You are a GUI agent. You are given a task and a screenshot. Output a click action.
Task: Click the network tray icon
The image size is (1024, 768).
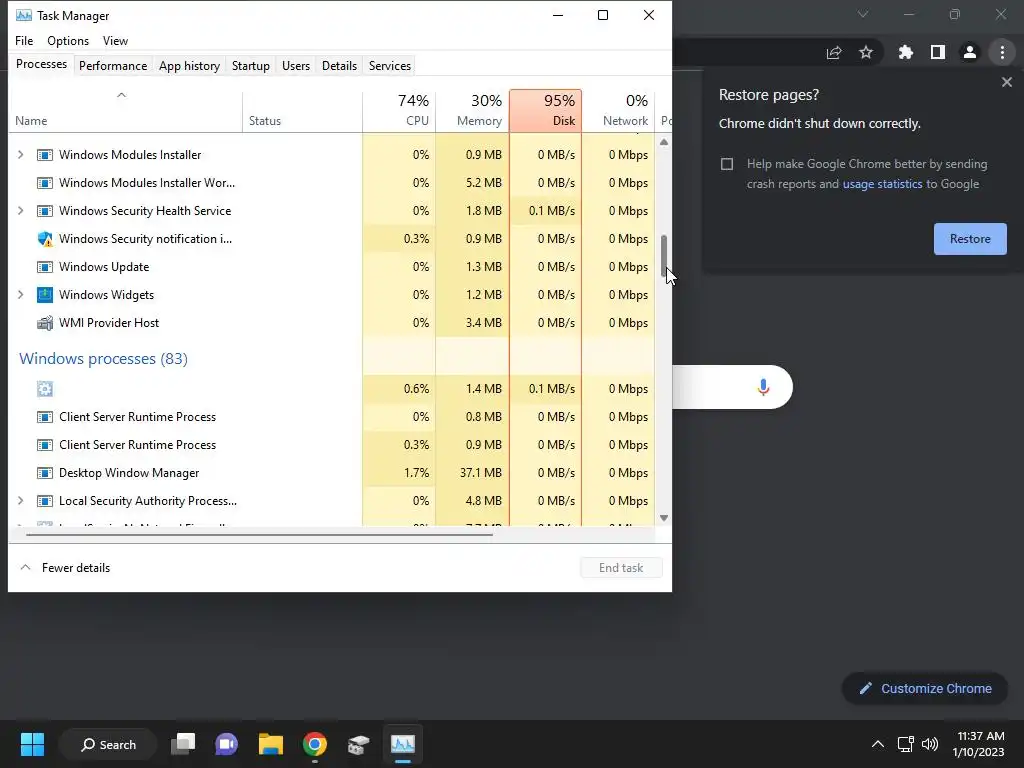tap(905, 744)
